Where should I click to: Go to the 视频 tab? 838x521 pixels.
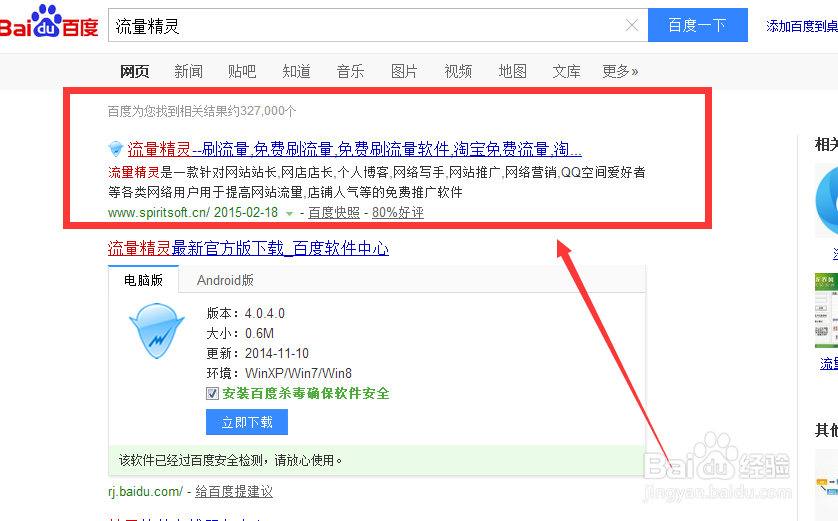coord(458,71)
